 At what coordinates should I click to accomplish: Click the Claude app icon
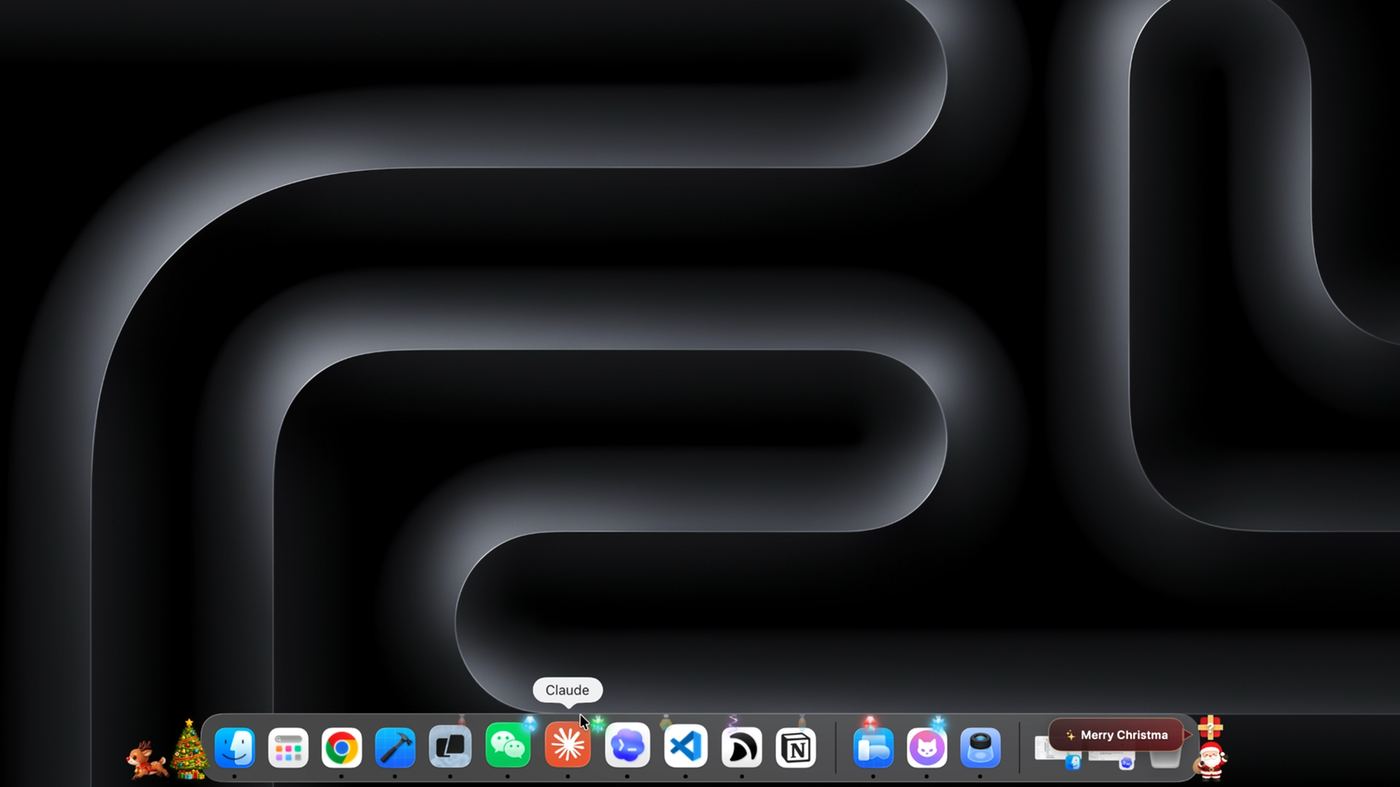(x=567, y=746)
